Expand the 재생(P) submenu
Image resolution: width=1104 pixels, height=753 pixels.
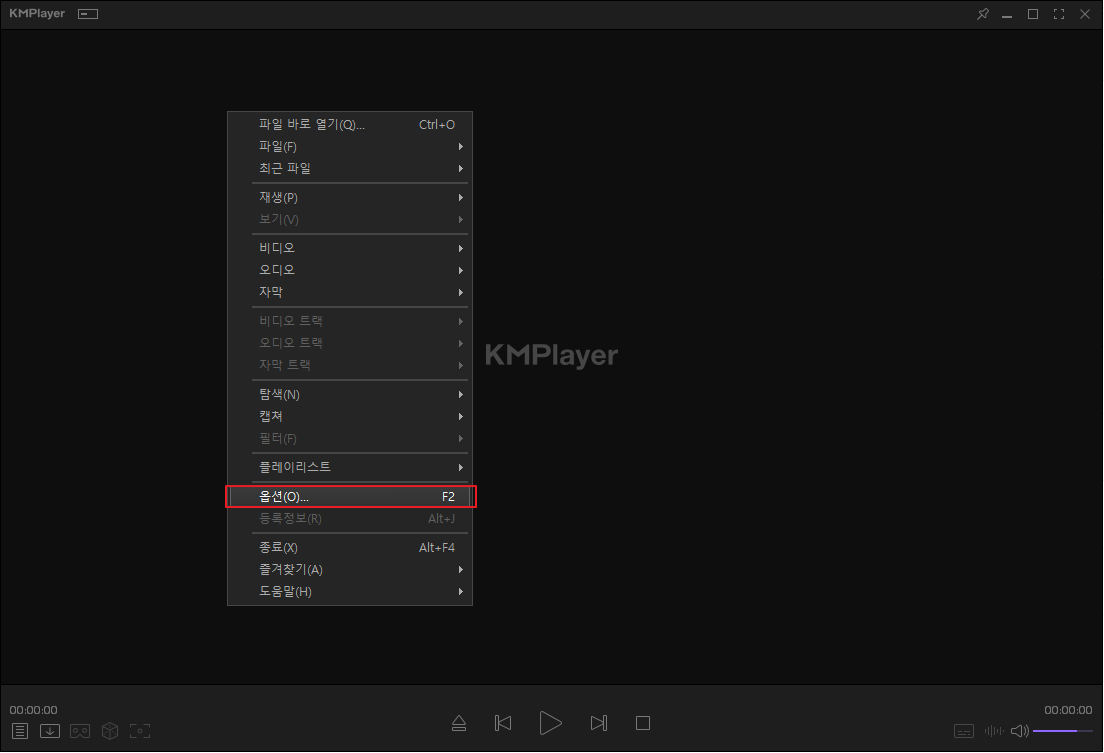click(x=350, y=197)
